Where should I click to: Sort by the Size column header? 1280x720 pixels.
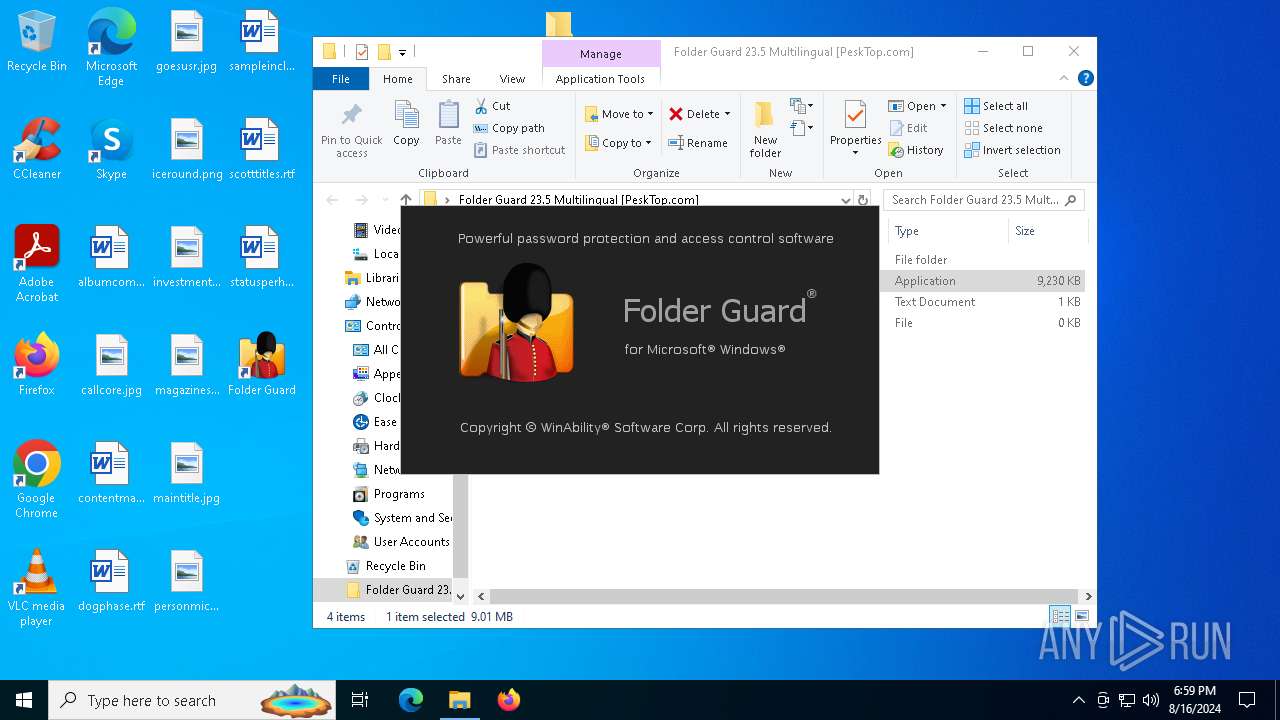[1047, 231]
